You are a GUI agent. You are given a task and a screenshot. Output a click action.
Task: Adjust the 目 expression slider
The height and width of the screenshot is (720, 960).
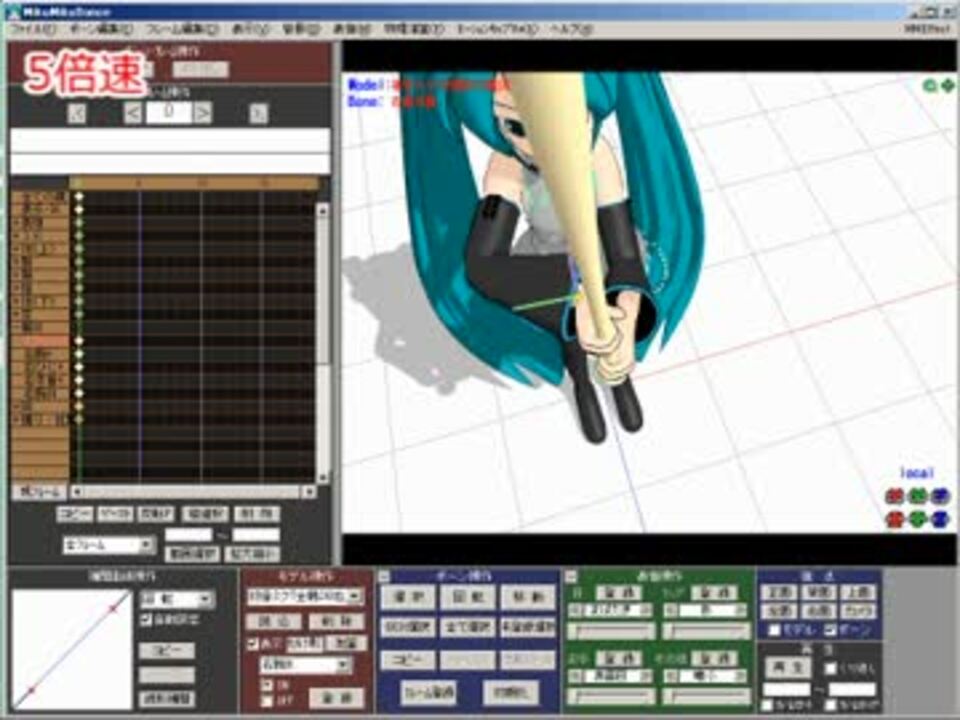click(611, 630)
